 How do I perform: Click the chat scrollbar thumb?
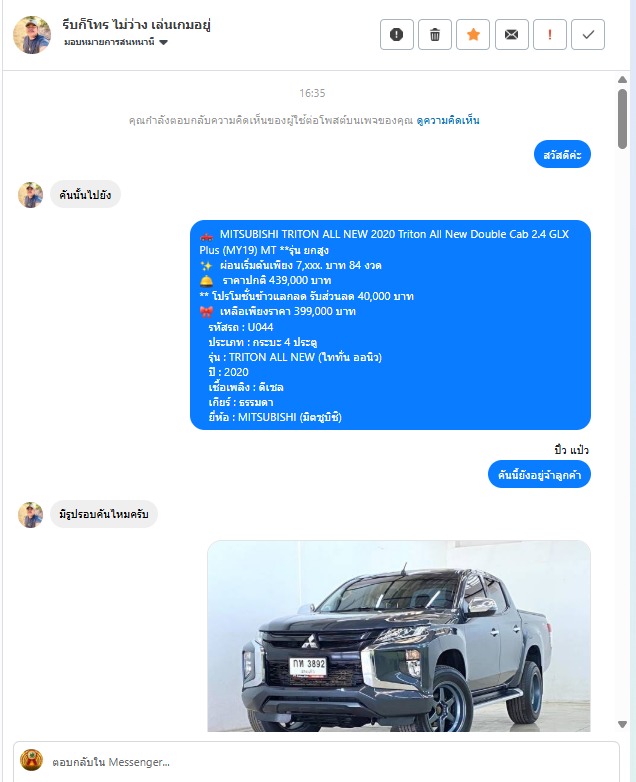[622, 119]
